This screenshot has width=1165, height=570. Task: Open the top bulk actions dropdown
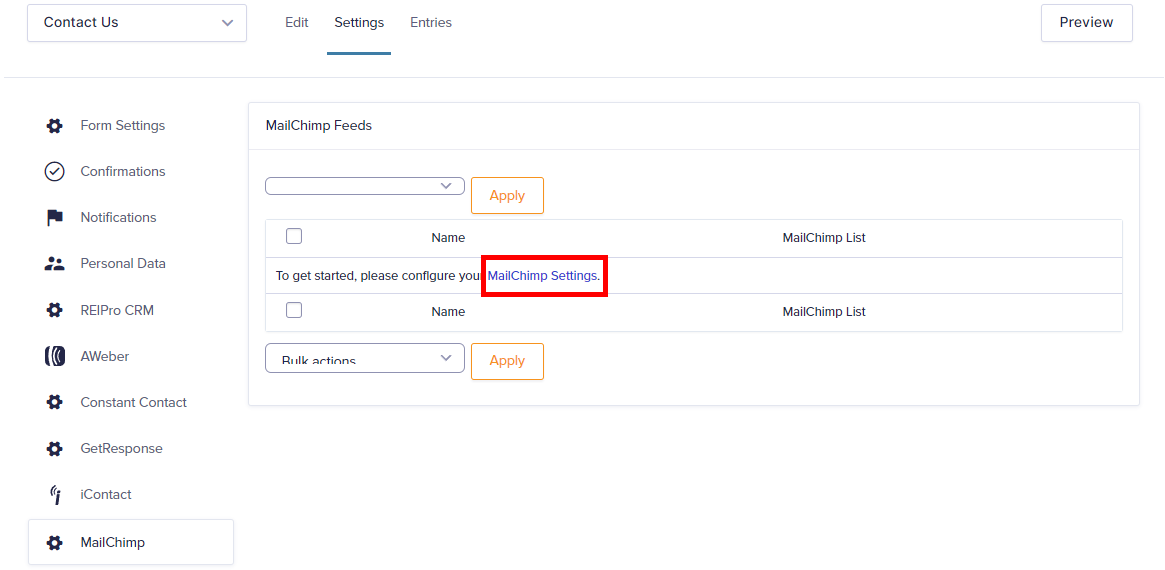pyautogui.click(x=365, y=186)
